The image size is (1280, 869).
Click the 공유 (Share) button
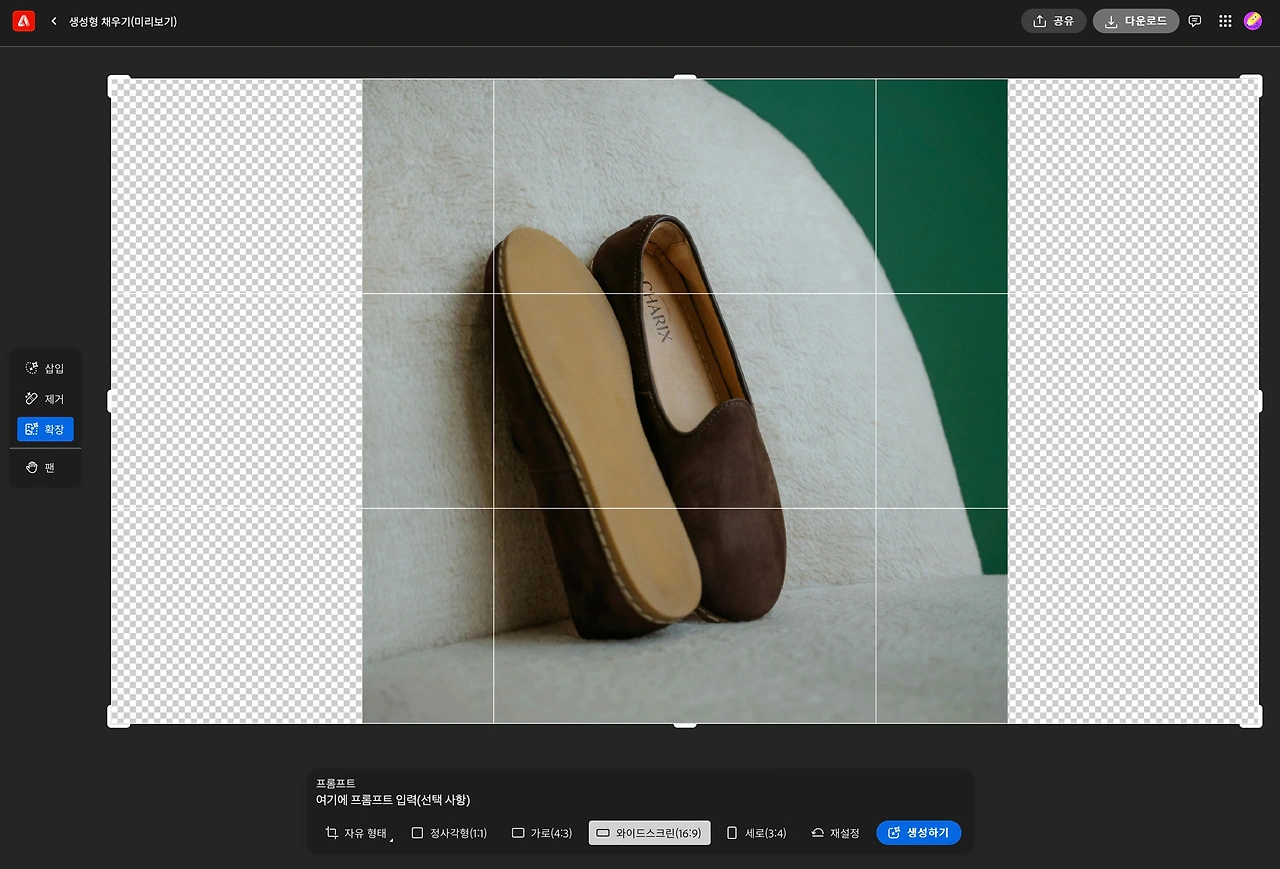pos(1053,21)
